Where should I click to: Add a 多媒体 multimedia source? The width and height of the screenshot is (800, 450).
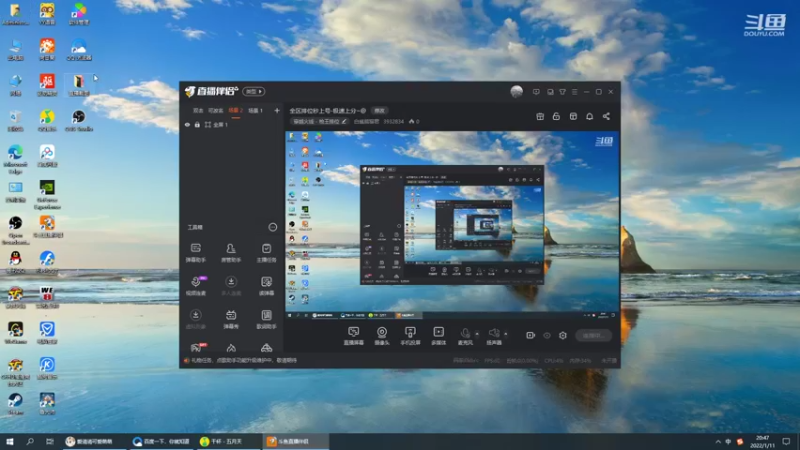438,336
